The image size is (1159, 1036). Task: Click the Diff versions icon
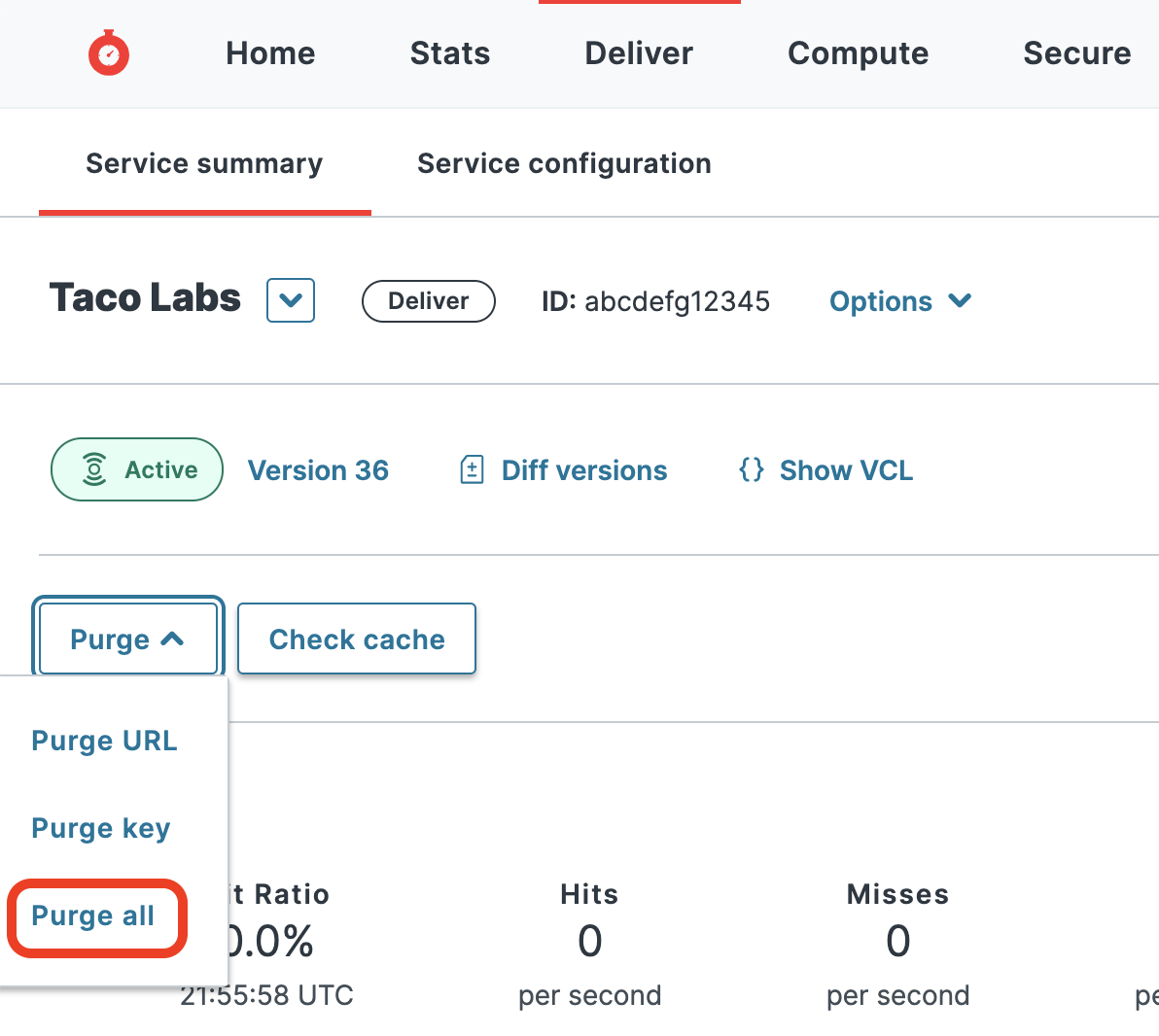472,469
